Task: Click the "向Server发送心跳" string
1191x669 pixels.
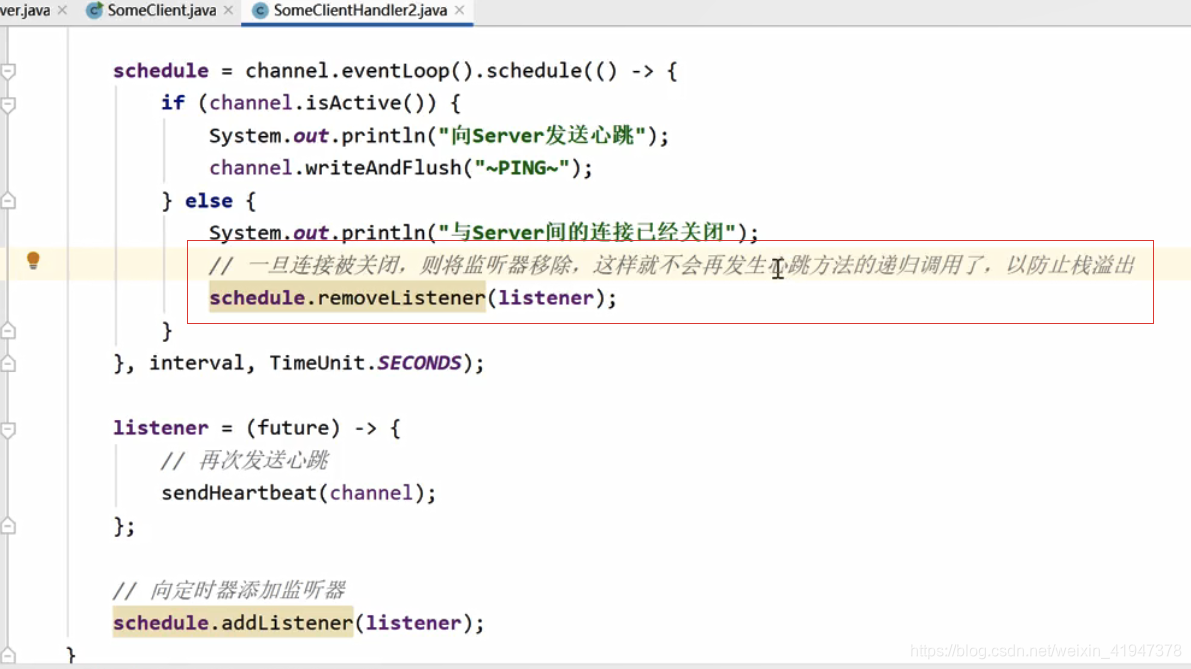Action: click(542, 135)
